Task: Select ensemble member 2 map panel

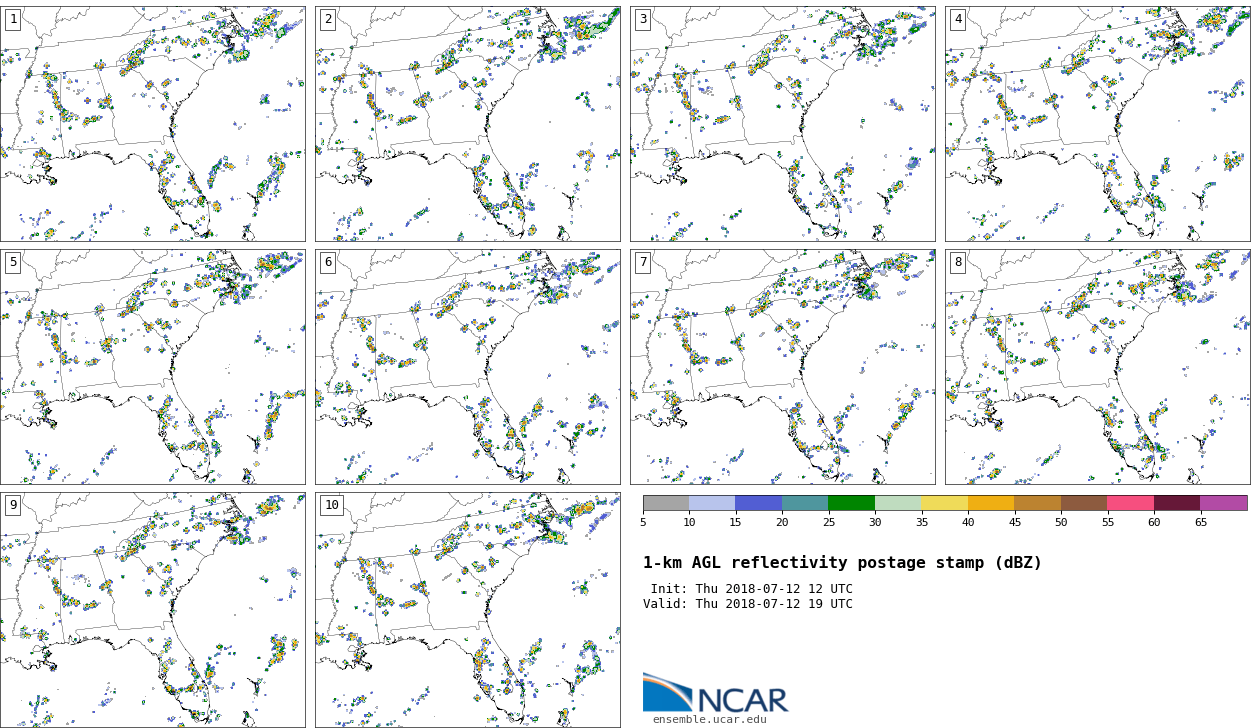Action: (468, 124)
